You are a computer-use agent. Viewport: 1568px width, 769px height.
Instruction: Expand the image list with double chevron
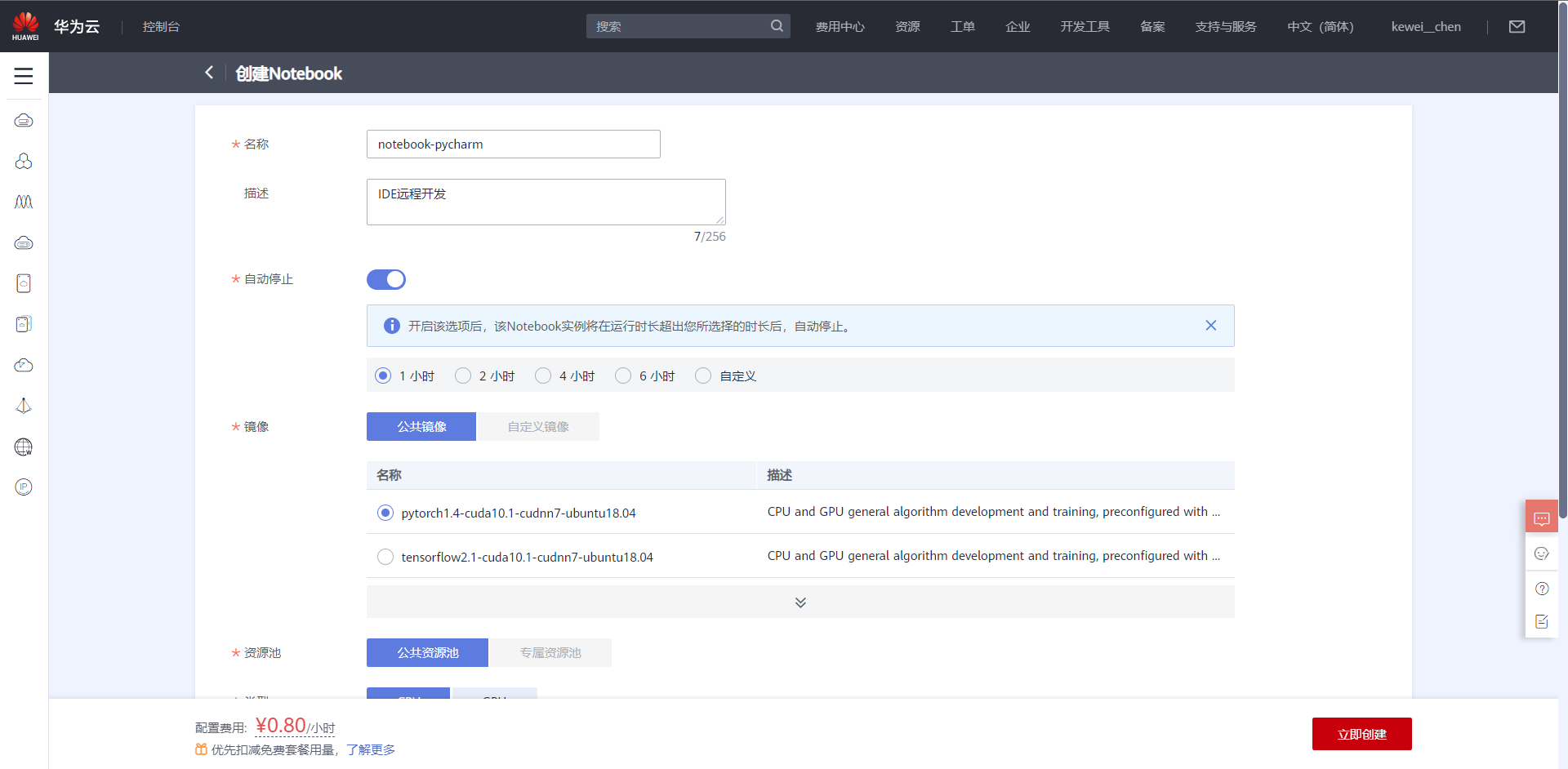[800, 602]
